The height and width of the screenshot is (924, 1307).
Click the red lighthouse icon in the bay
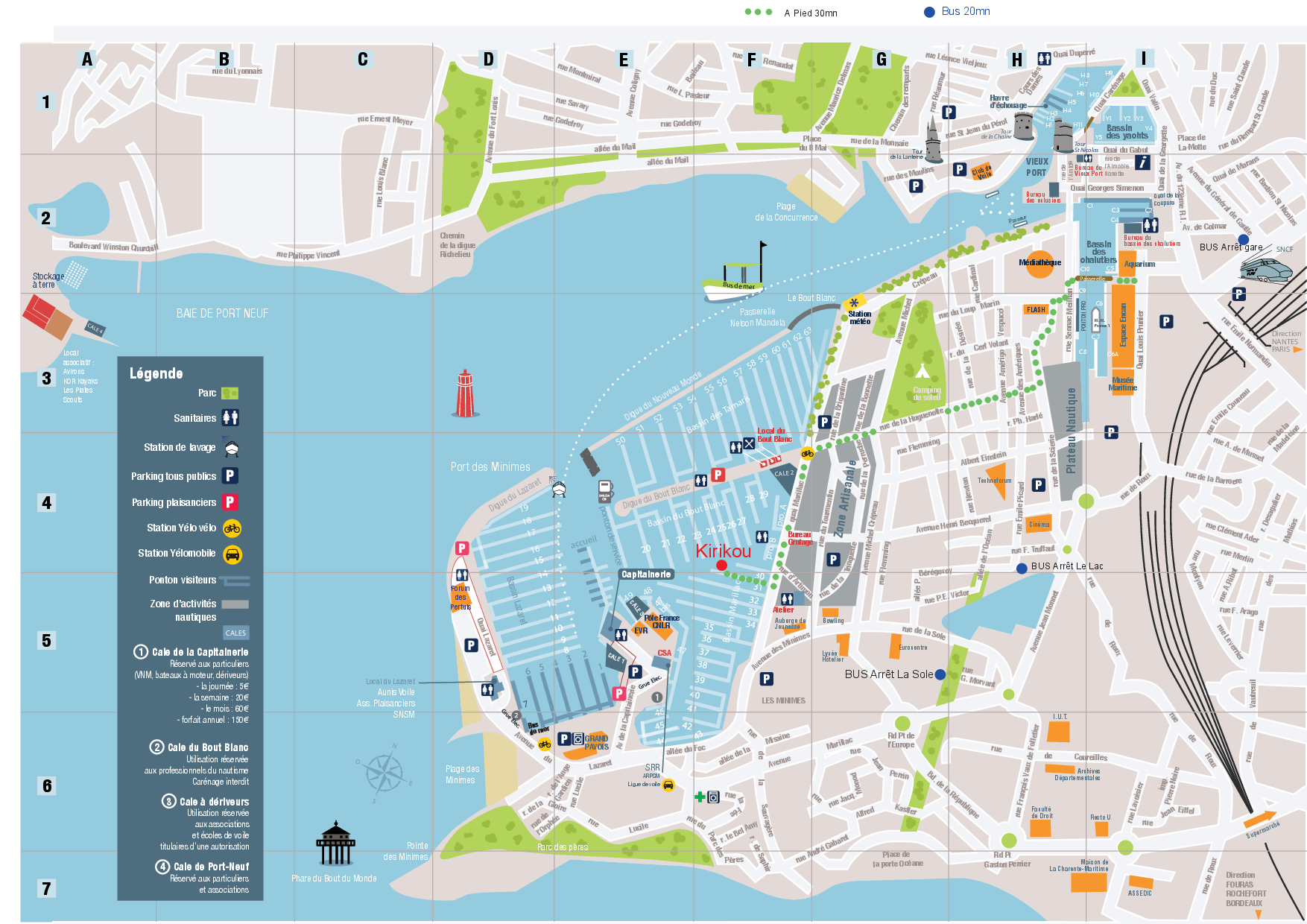465,393
